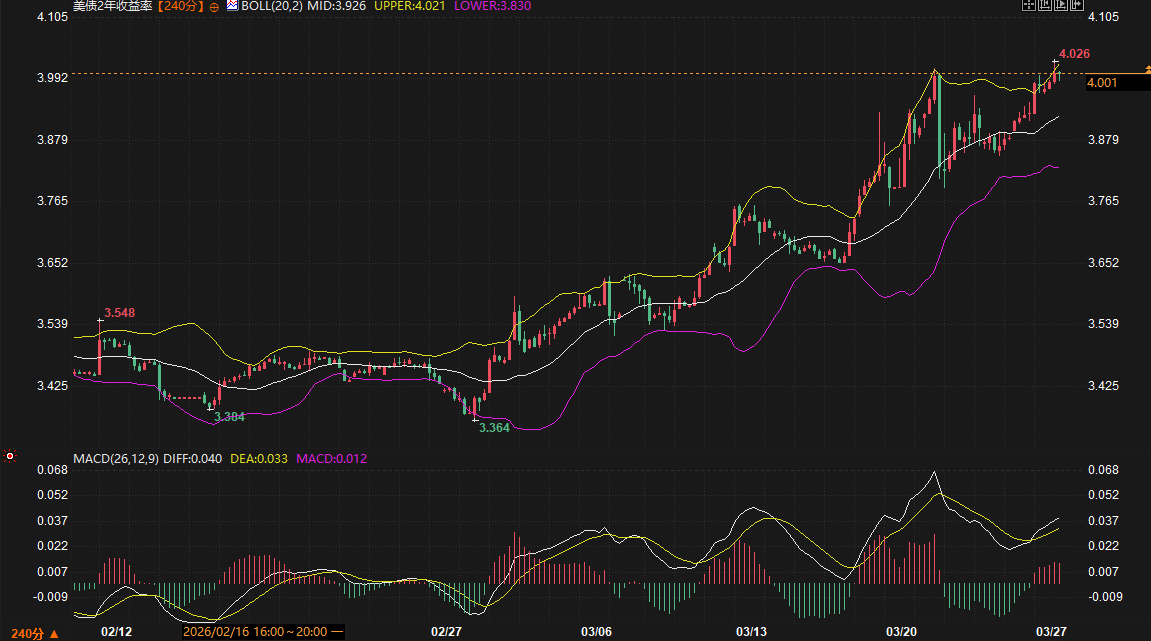Screen dimensions: 1151x641
Task: Click the 3.384 low price label
Action: coord(229,416)
